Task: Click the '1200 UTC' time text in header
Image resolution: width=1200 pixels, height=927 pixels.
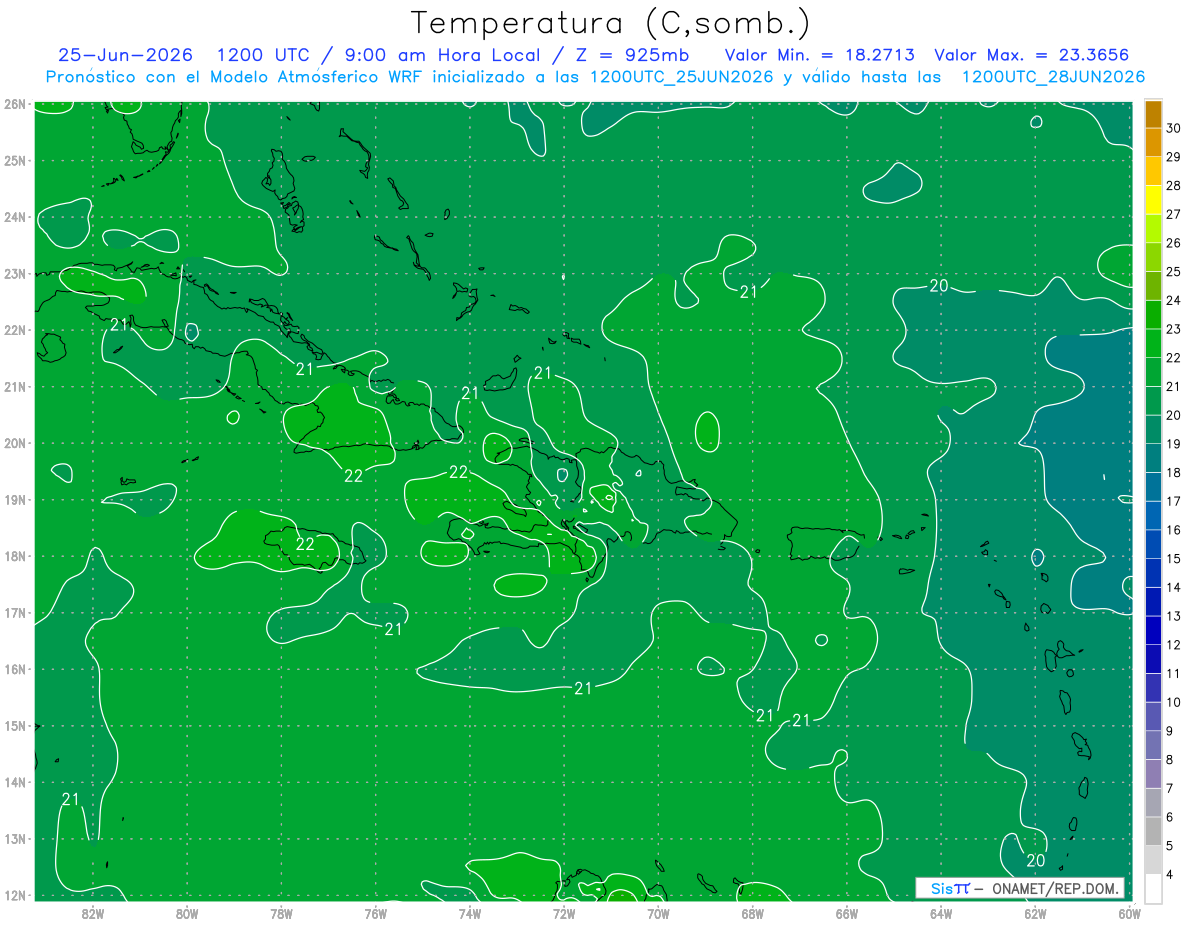Action: (264, 55)
